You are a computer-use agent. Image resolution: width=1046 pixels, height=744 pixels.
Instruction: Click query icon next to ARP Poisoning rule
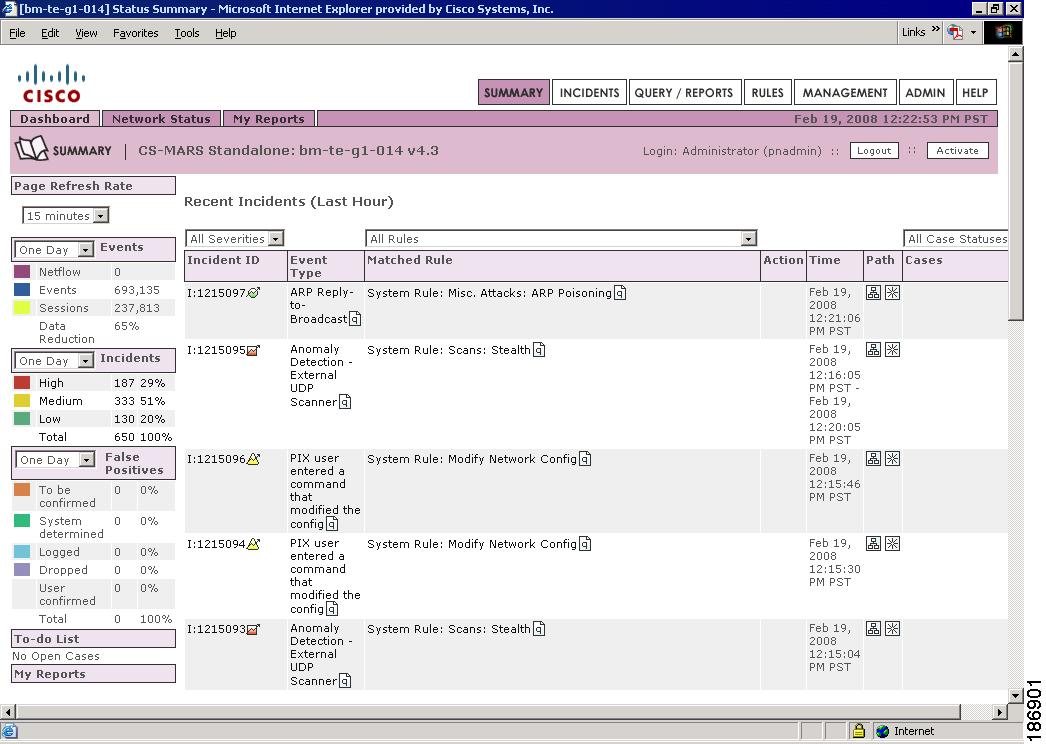point(620,293)
